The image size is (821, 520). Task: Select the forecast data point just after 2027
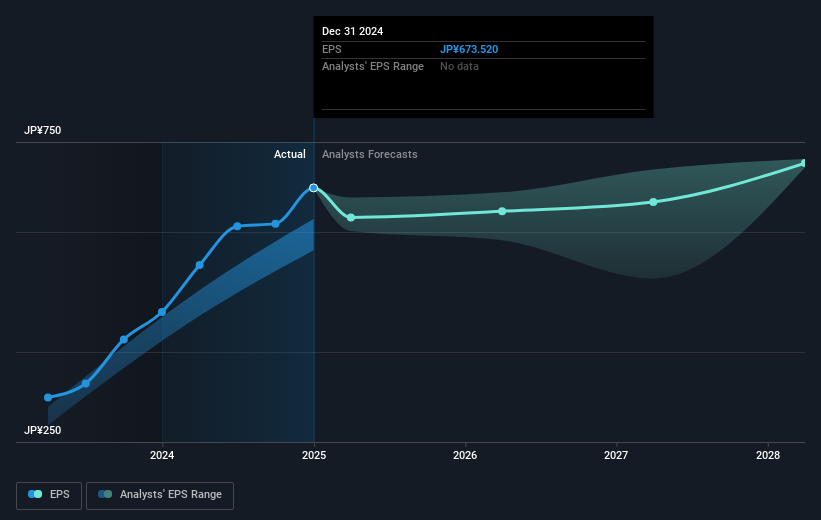point(653,202)
